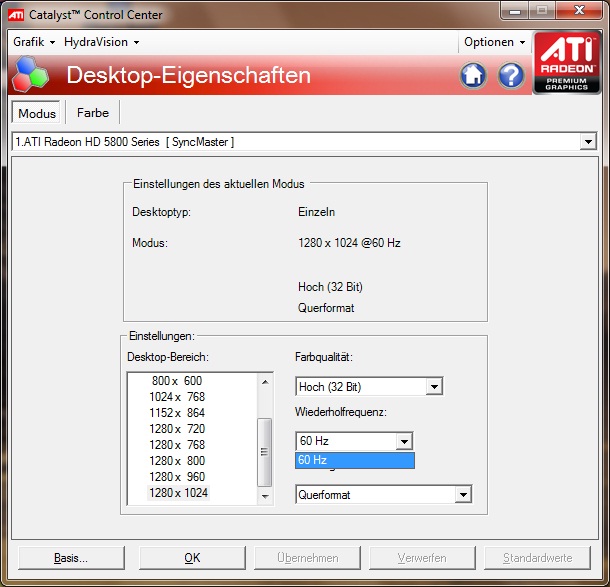Choose resolution 1280 x 800
610x587 pixels.
177,460
